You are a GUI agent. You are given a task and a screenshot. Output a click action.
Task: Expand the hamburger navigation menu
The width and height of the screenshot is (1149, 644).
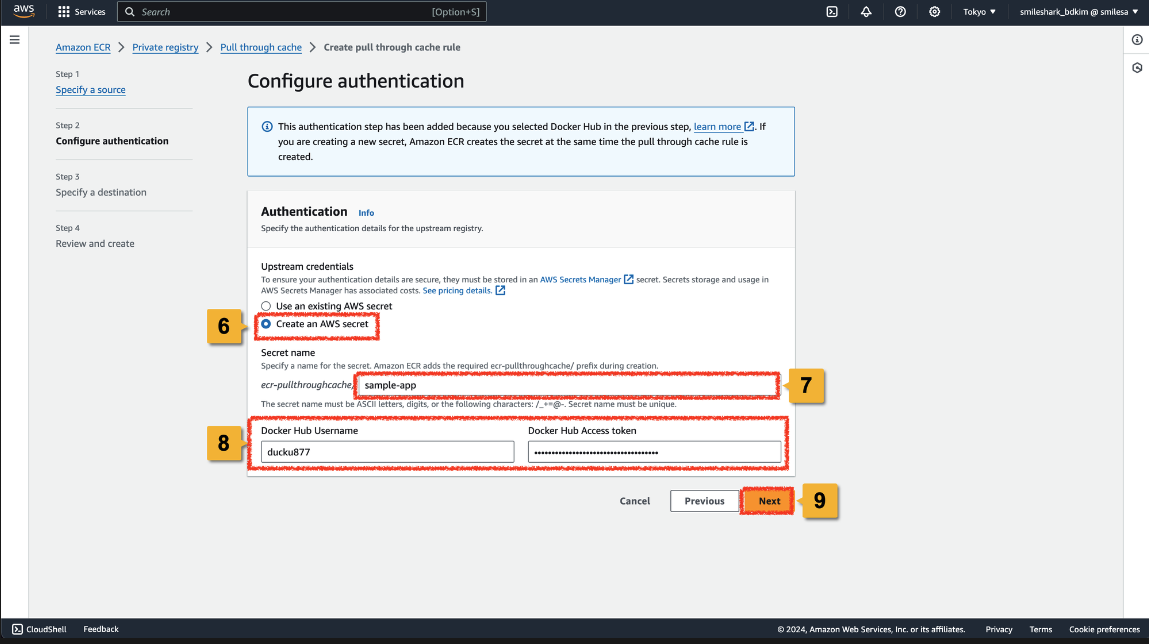pos(14,40)
